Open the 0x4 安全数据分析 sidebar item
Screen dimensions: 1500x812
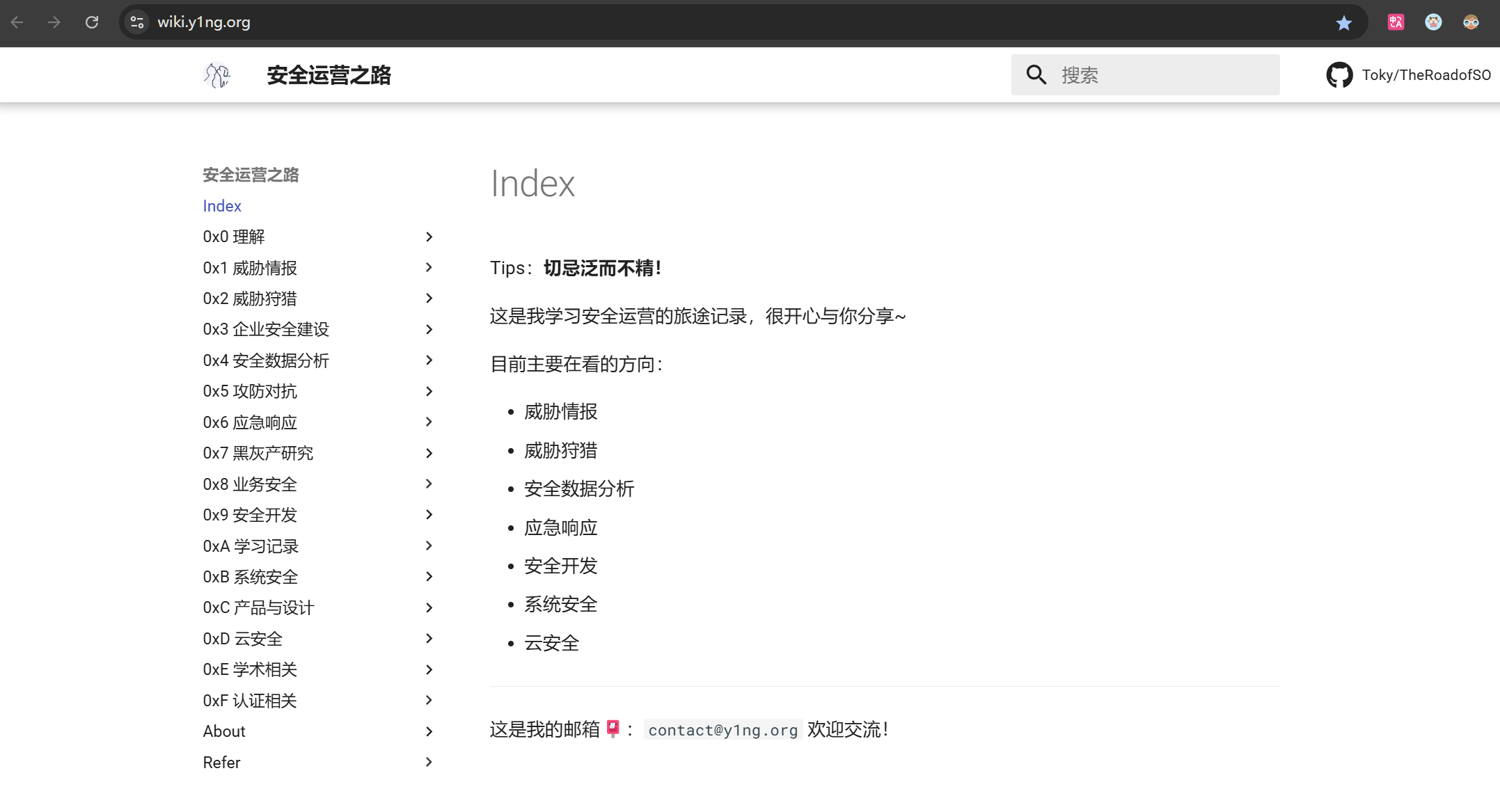pos(266,360)
